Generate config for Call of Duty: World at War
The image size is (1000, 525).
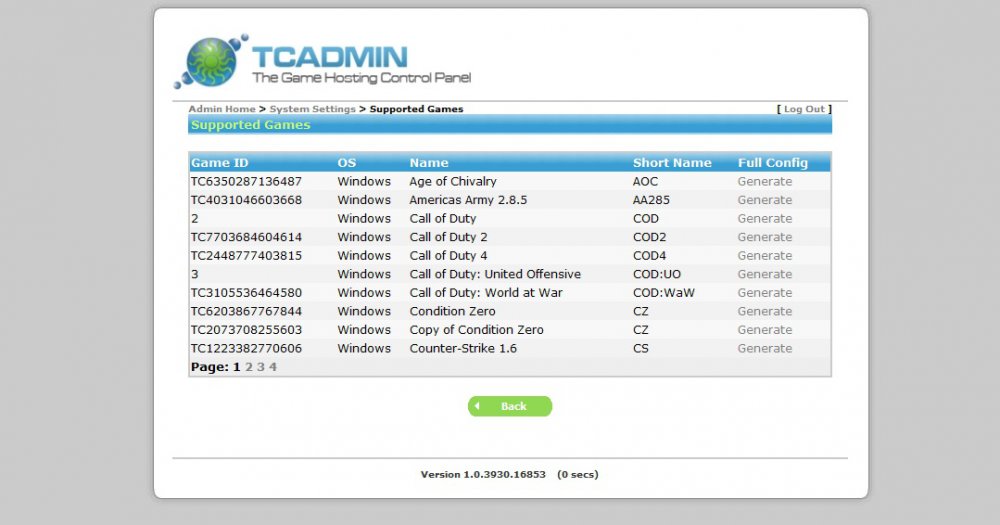pyautogui.click(x=764, y=293)
